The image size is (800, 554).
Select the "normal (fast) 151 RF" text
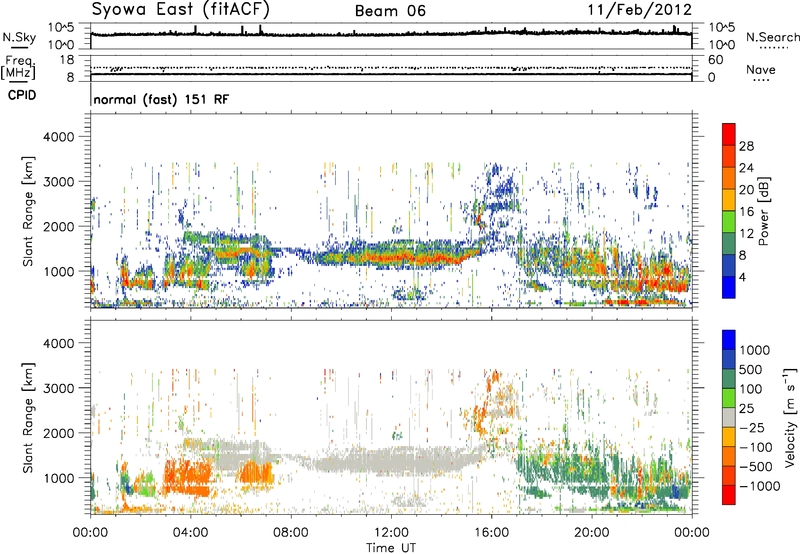click(x=161, y=99)
